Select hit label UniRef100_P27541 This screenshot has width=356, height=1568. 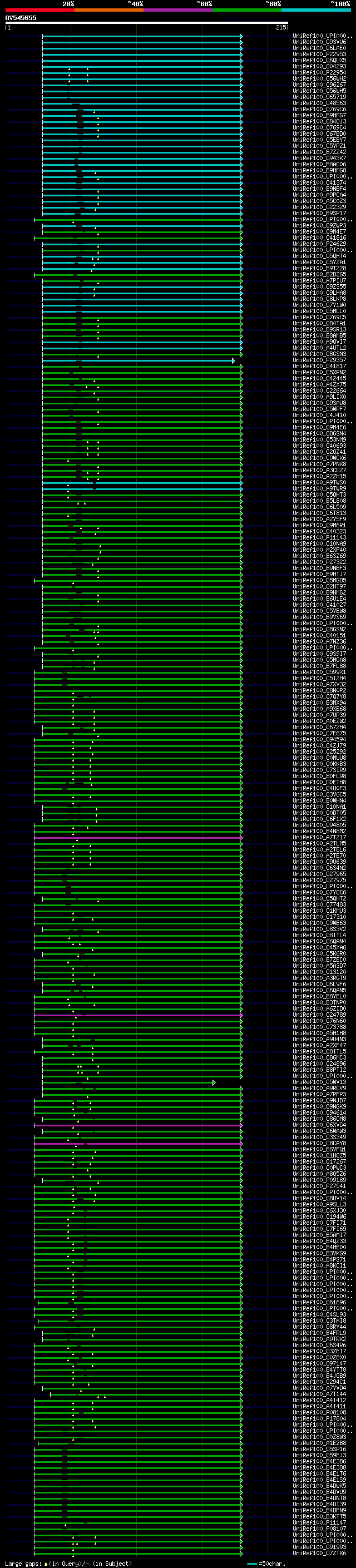coord(319,1186)
